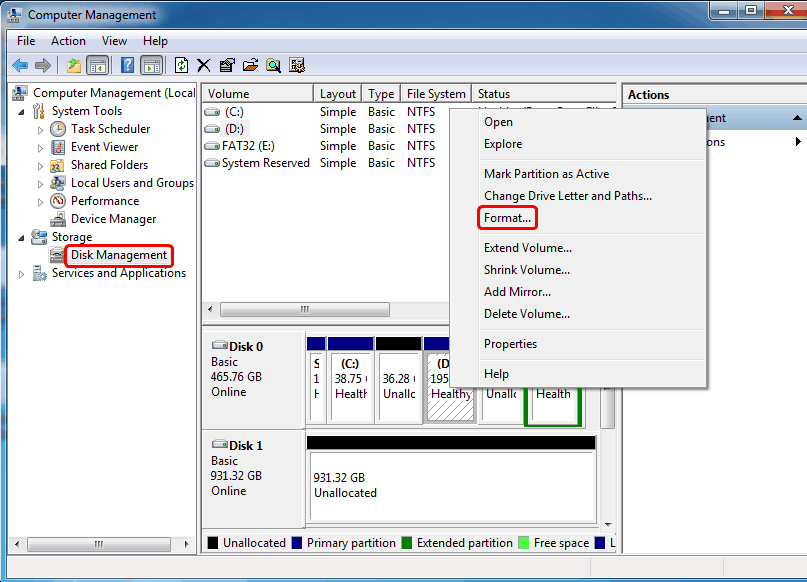Click the Event Viewer icon
Screen dimensions: 807x582
[58, 147]
